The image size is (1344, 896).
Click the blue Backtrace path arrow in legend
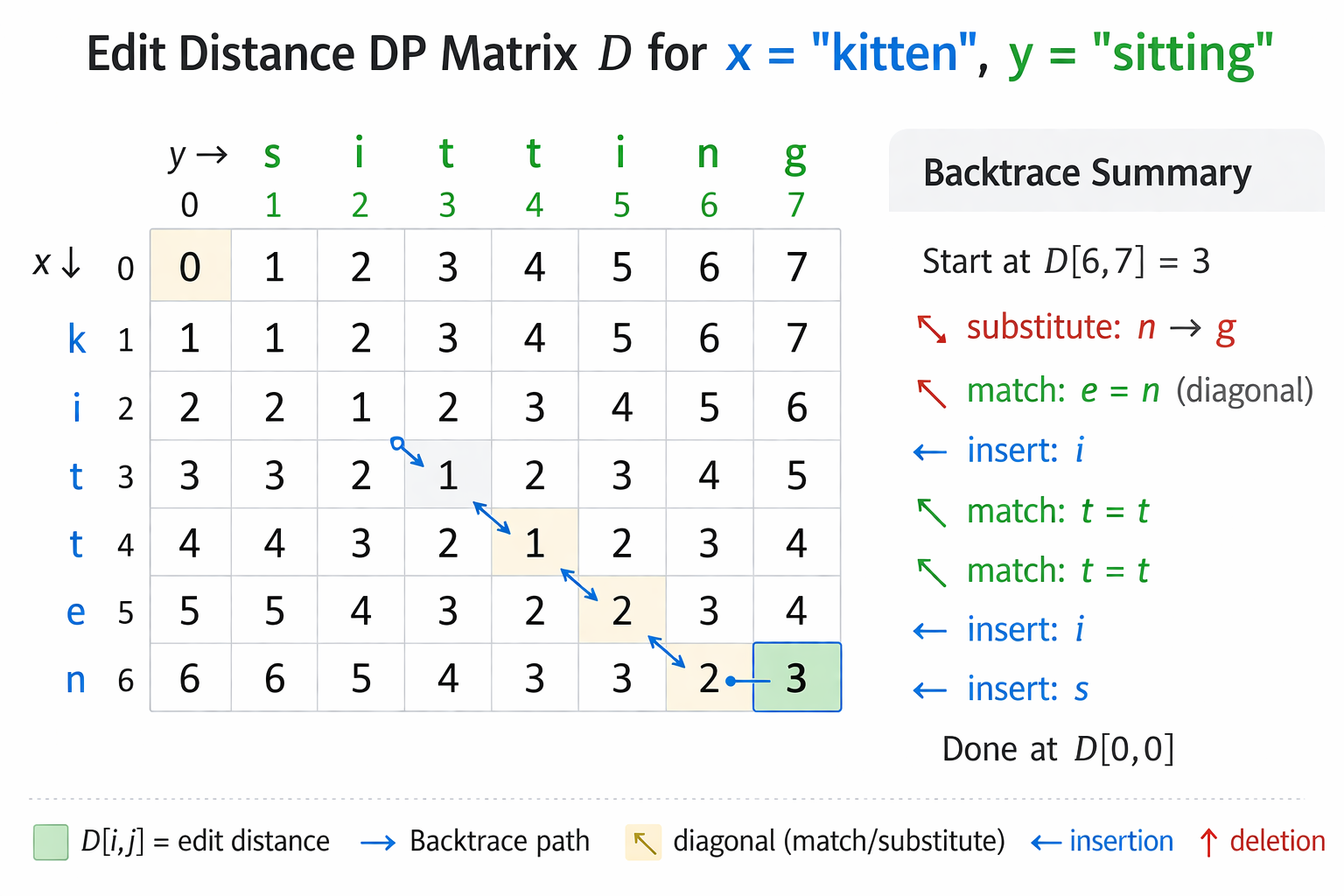(x=378, y=843)
